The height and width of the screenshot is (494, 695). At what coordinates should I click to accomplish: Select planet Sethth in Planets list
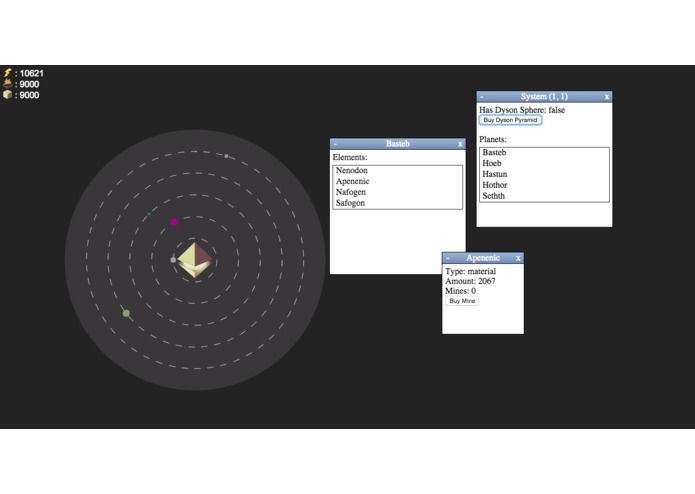pos(544,196)
